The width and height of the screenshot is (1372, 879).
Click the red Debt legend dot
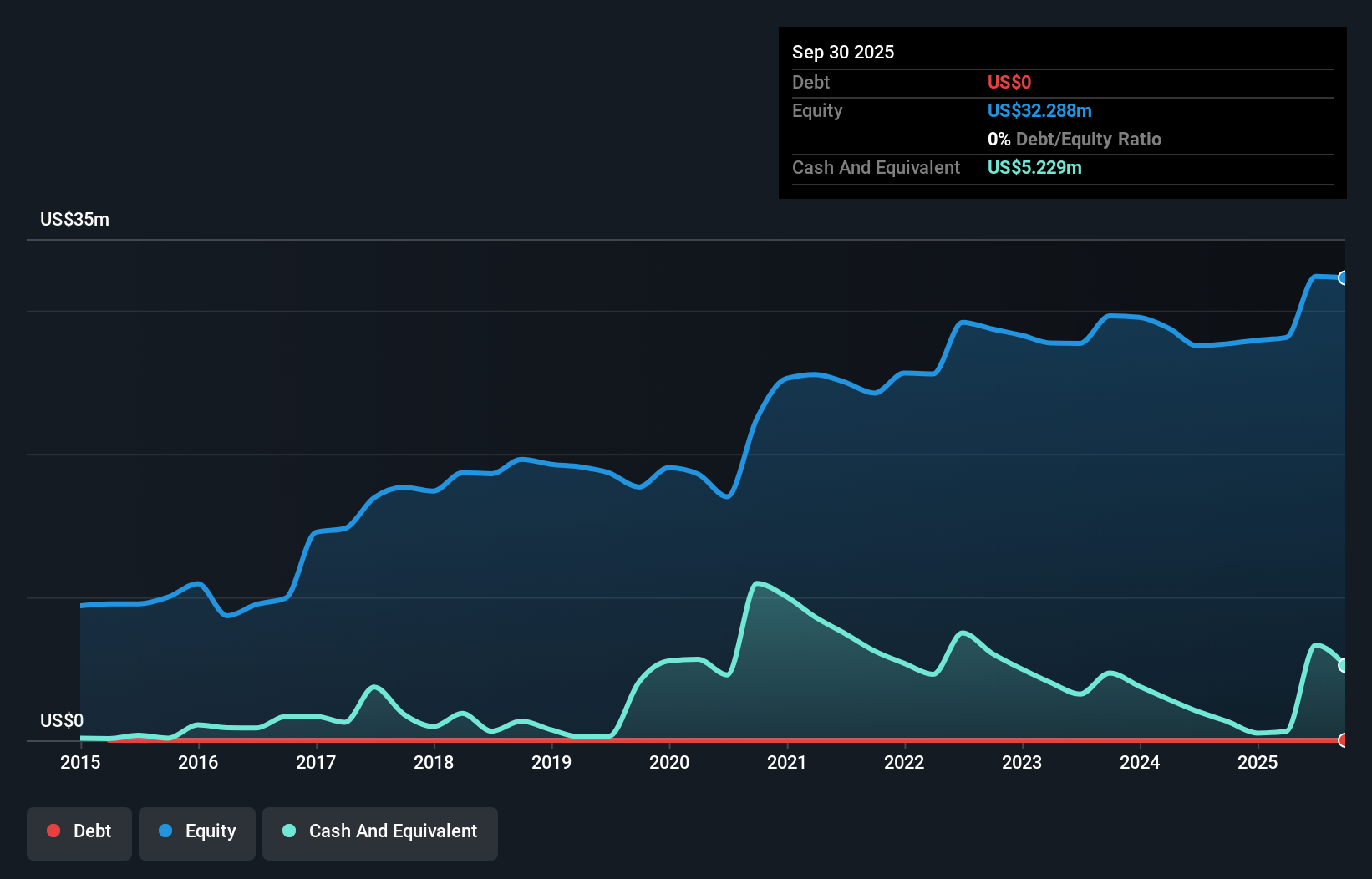point(53,831)
